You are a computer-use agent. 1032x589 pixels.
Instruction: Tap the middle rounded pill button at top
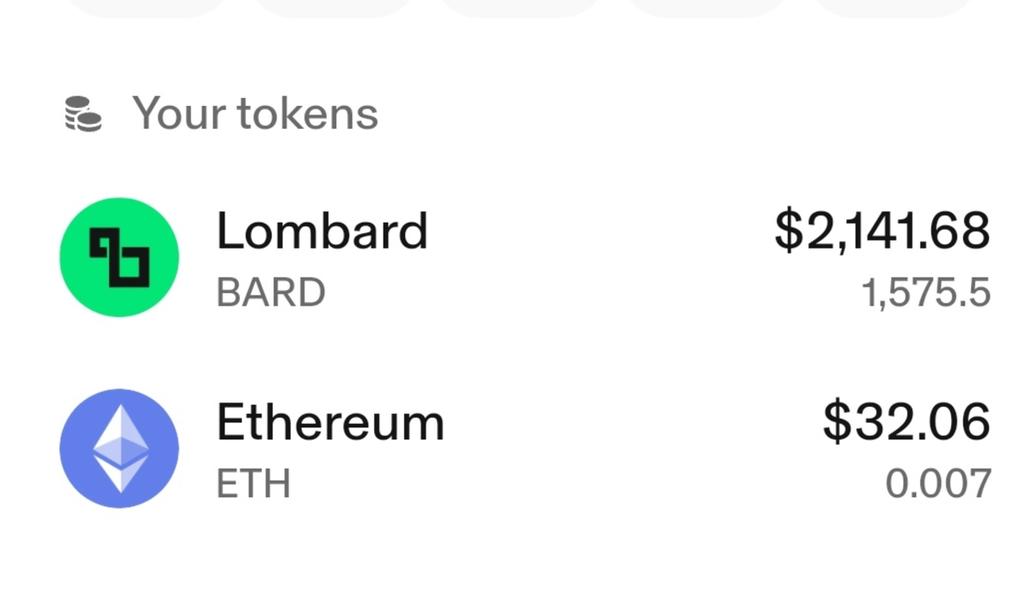(519, 6)
